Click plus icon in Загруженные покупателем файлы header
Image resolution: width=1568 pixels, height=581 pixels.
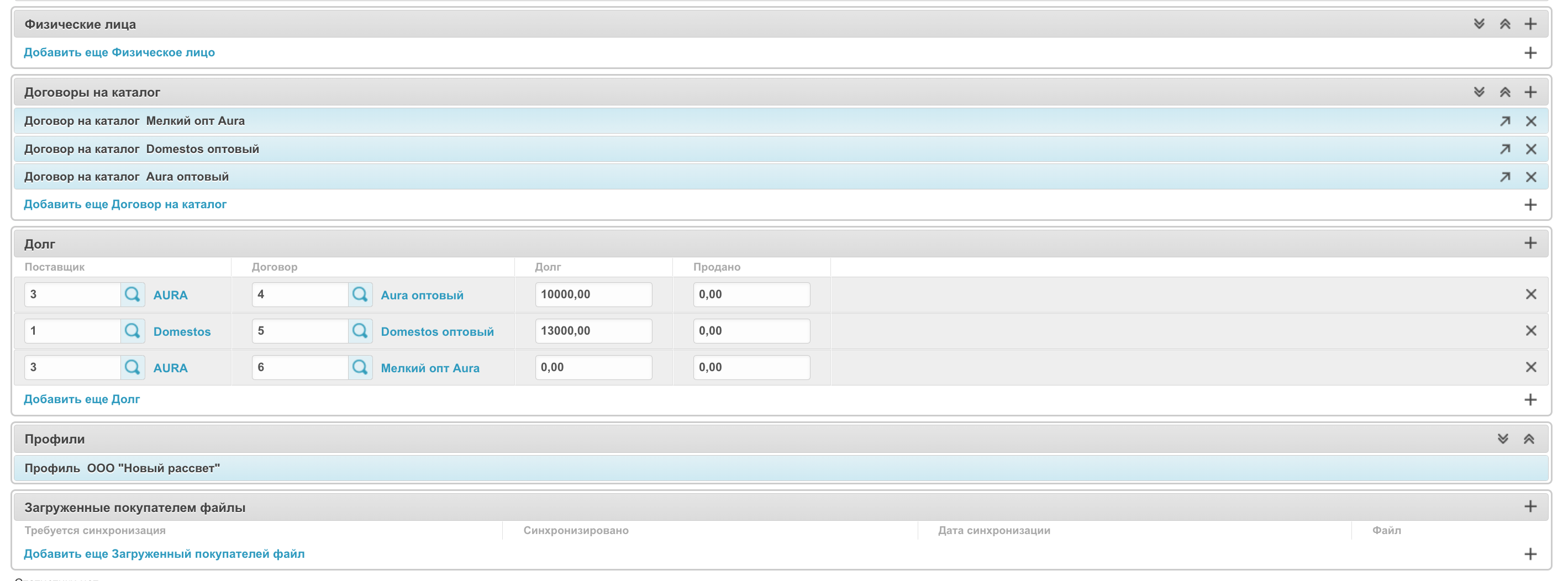(1530, 507)
